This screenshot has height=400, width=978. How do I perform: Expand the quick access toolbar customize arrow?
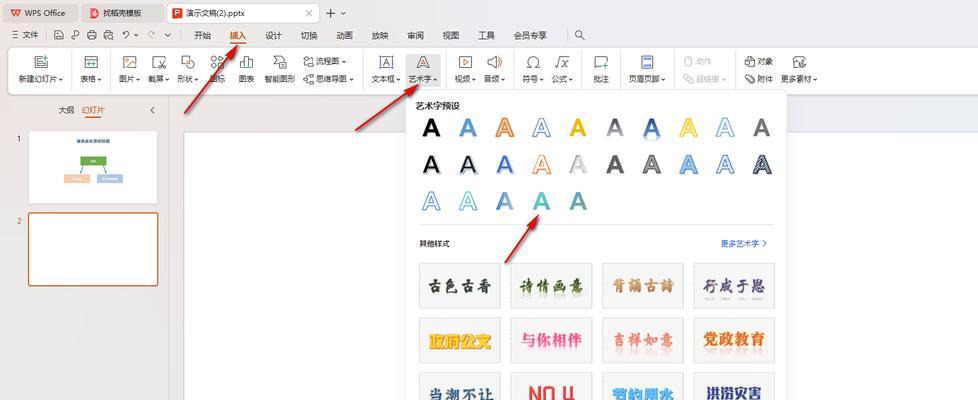pos(168,35)
